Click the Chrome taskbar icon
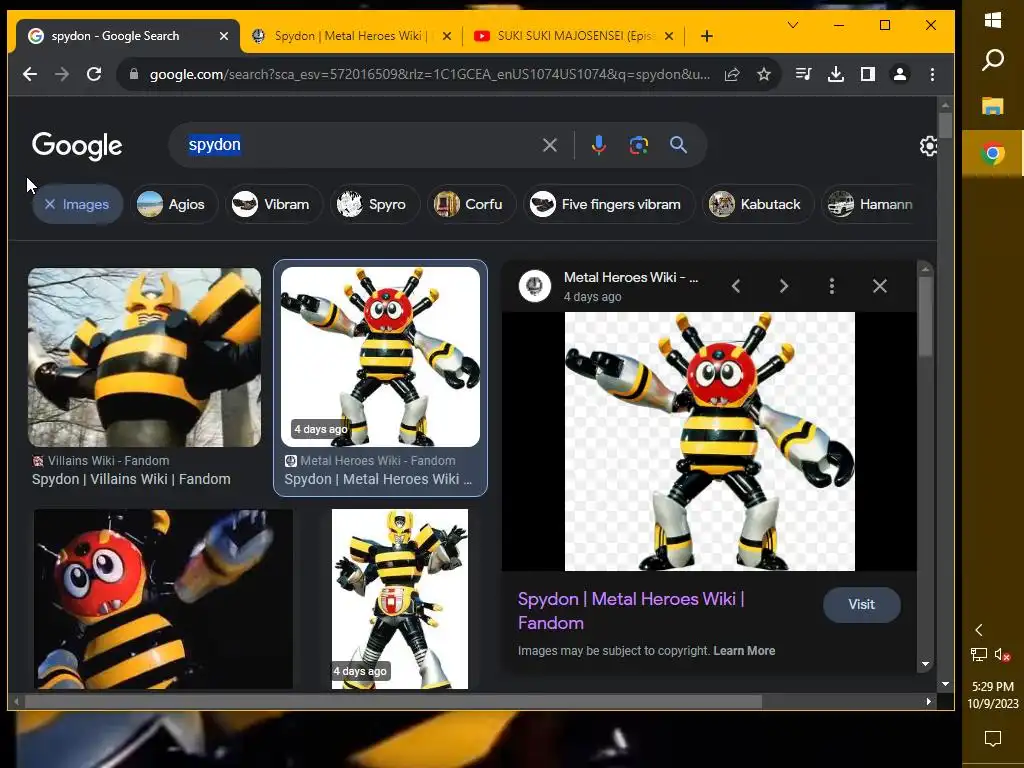Image resolution: width=1024 pixels, height=768 pixels. tap(993, 153)
